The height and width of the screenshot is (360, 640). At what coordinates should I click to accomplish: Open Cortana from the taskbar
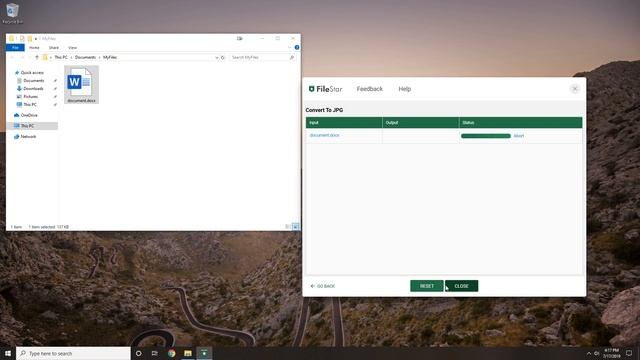(139, 353)
